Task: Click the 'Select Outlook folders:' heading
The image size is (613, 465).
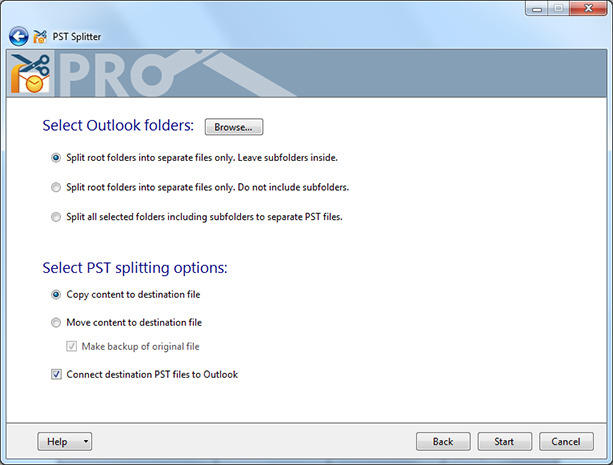Action: click(x=118, y=126)
